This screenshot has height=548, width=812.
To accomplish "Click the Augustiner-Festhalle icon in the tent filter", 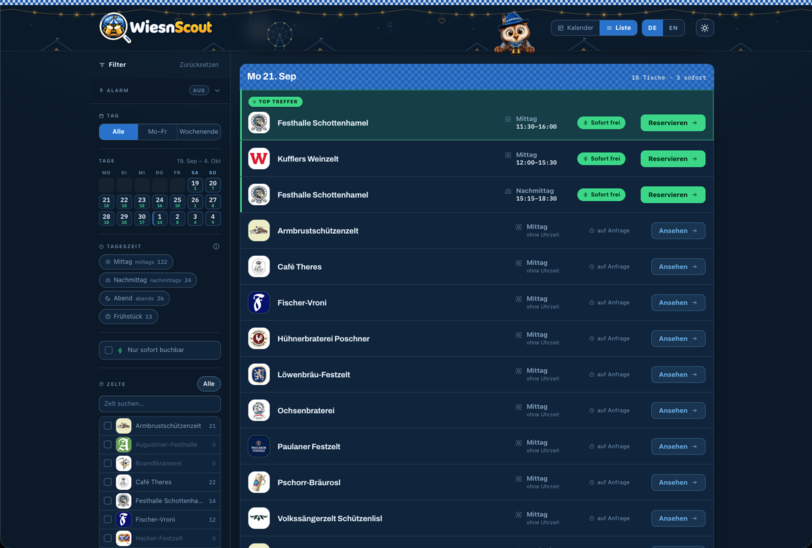I will [x=123, y=444].
